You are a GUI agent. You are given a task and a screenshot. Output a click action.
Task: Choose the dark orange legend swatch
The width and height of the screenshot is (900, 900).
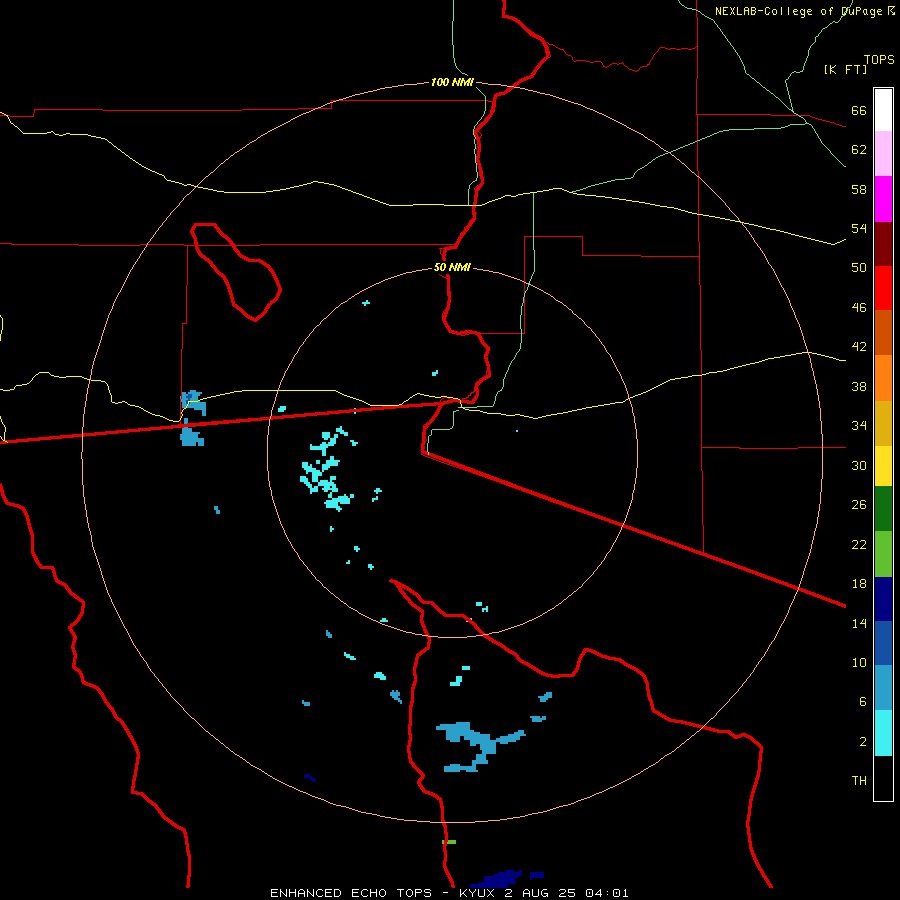(883, 333)
